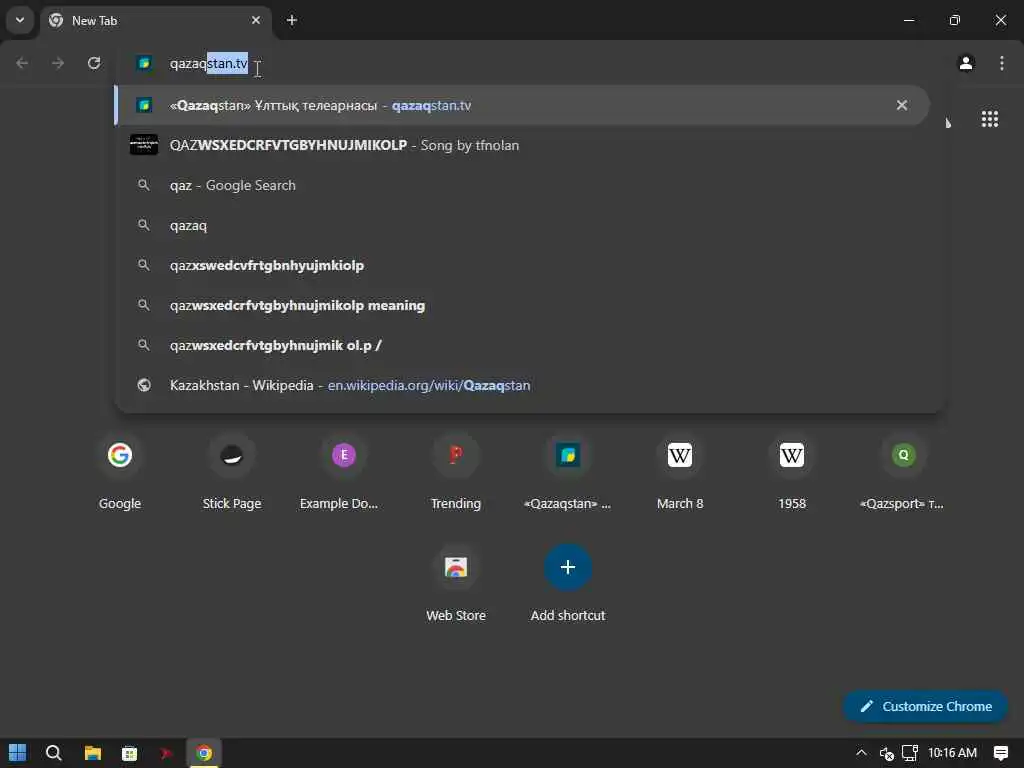
Task: Open the Chrome profile avatar menu
Action: pyautogui.click(x=966, y=63)
